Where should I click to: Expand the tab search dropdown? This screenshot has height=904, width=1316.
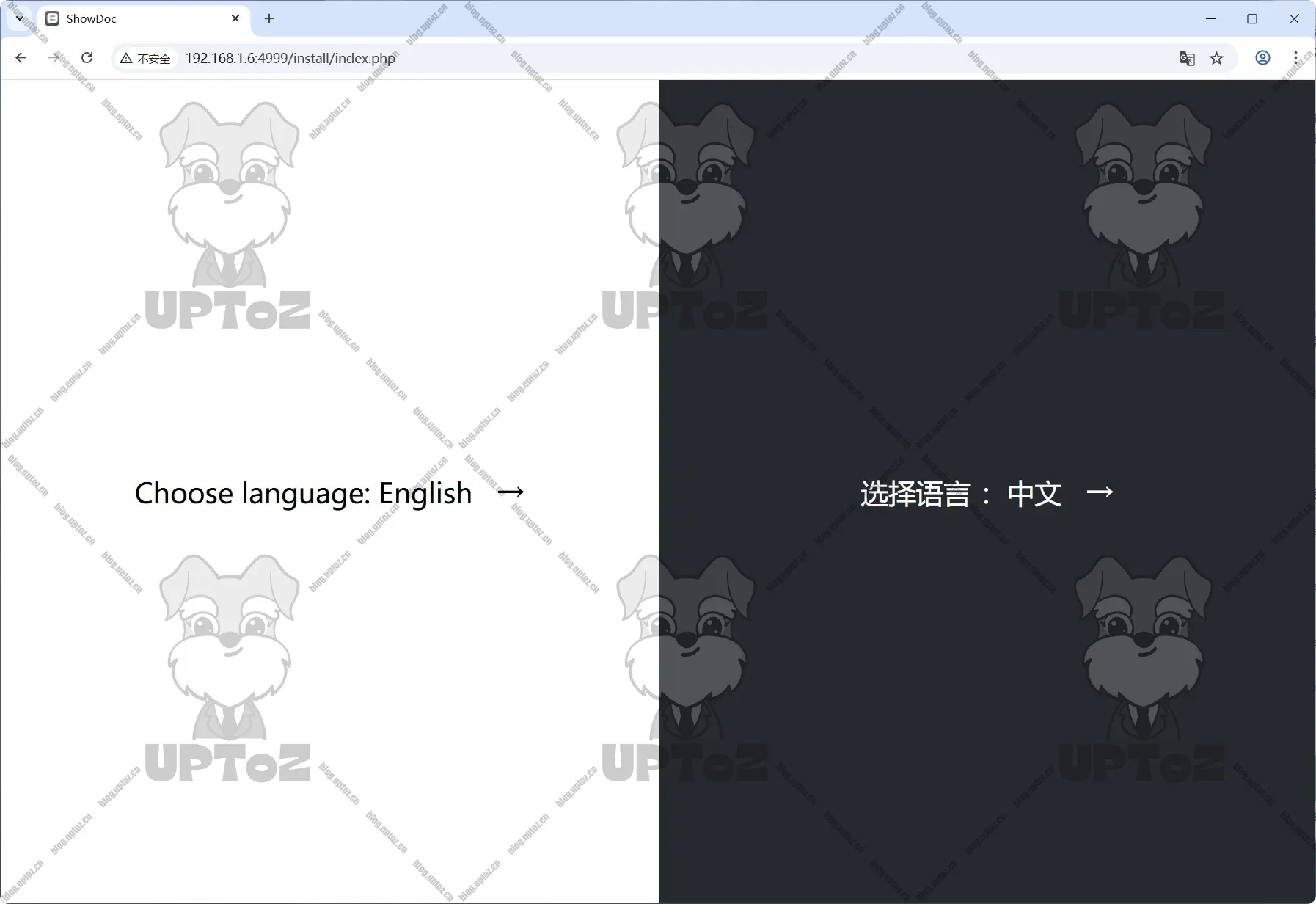20,18
